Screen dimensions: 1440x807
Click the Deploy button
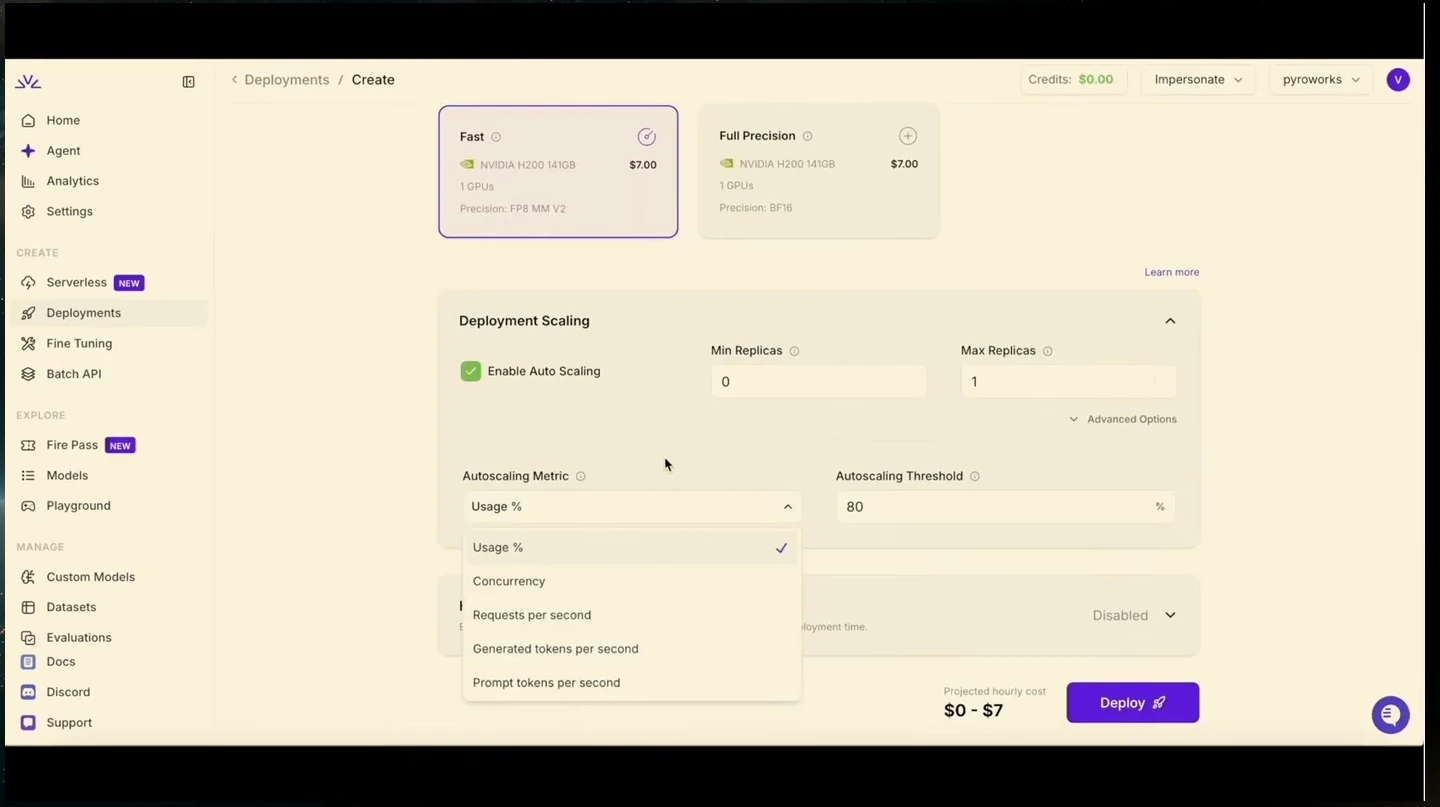coord(1132,703)
